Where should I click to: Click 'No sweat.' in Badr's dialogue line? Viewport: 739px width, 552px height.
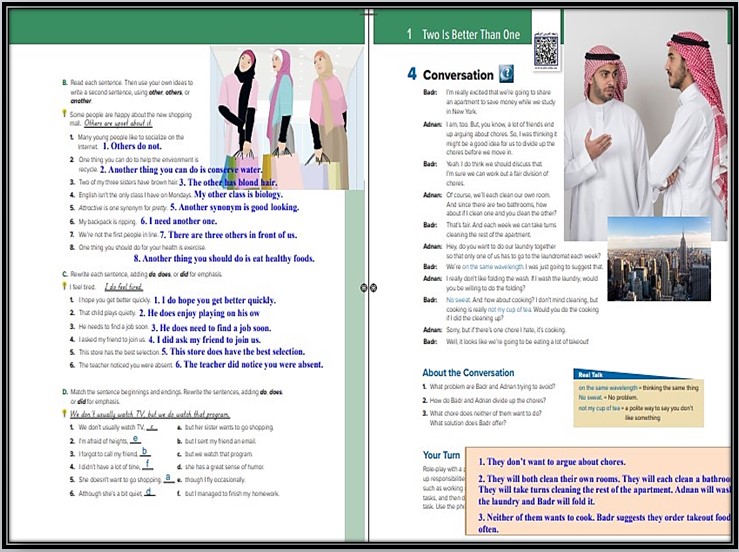pos(458,300)
